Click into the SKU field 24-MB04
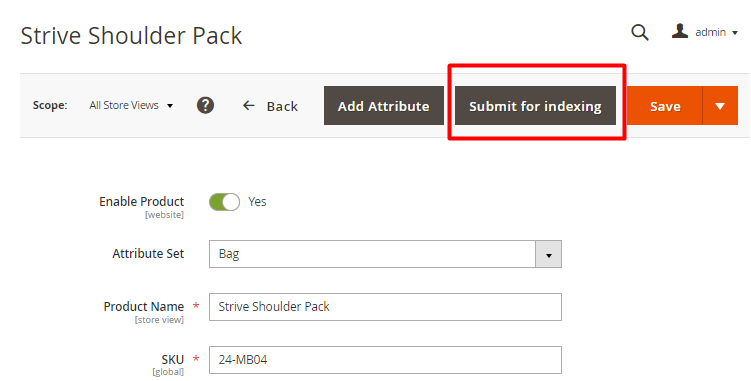The width and height of the screenshot is (751, 381). (x=385, y=360)
